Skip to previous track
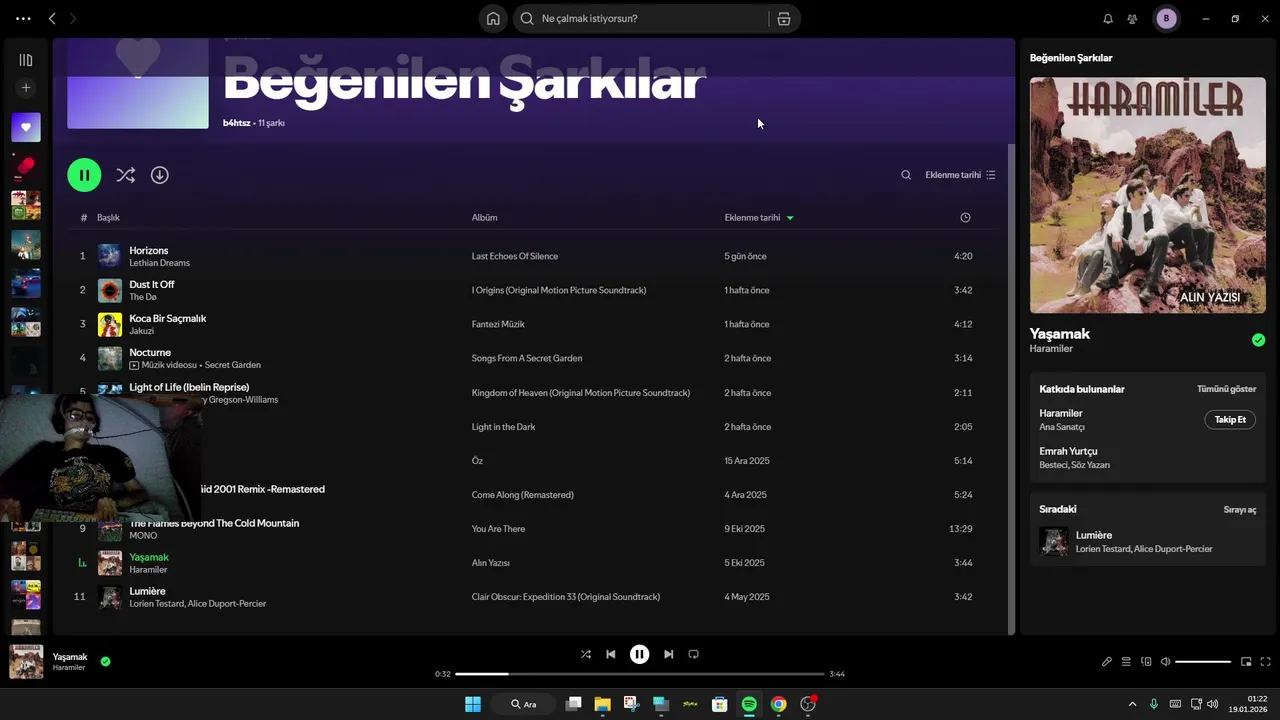The height and width of the screenshot is (720, 1280). pos(611,654)
